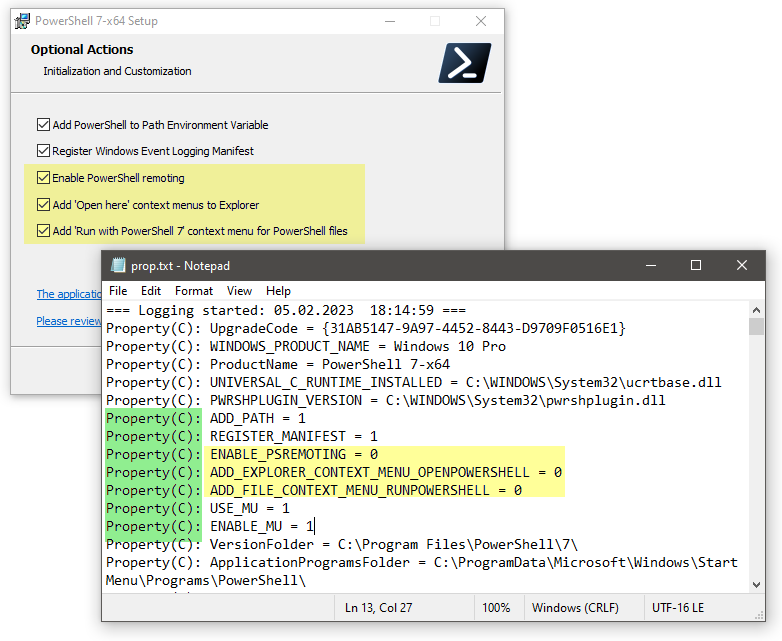This screenshot has height=641, width=782.
Task: Click the PowerShell logo in the setup header
Action: tap(465, 63)
